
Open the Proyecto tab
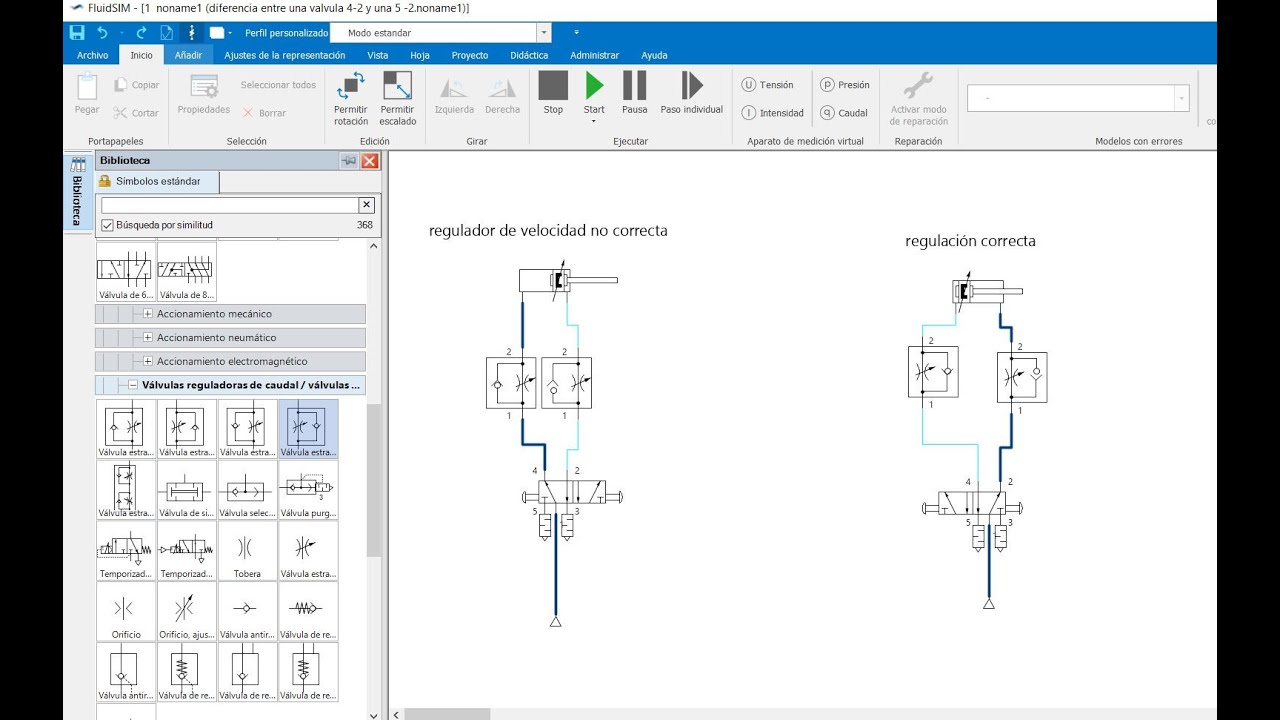click(470, 55)
